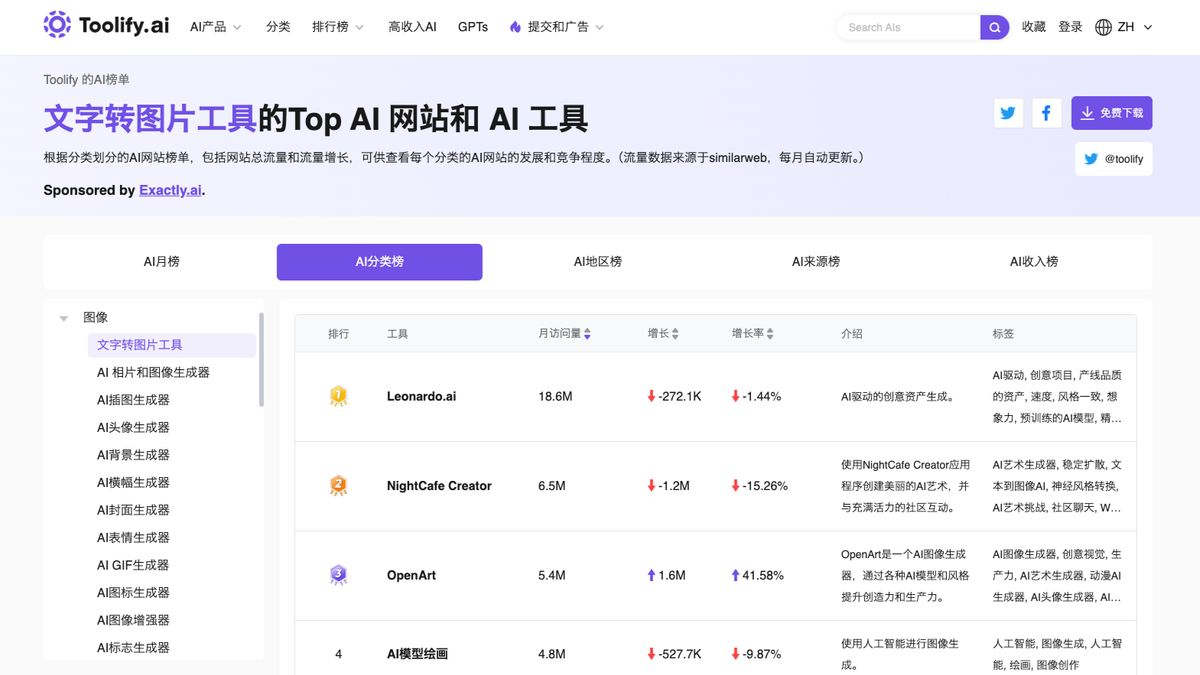The image size is (1200, 675).
Task: Select AI背景生成器 category
Action: click(x=133, y=455)
